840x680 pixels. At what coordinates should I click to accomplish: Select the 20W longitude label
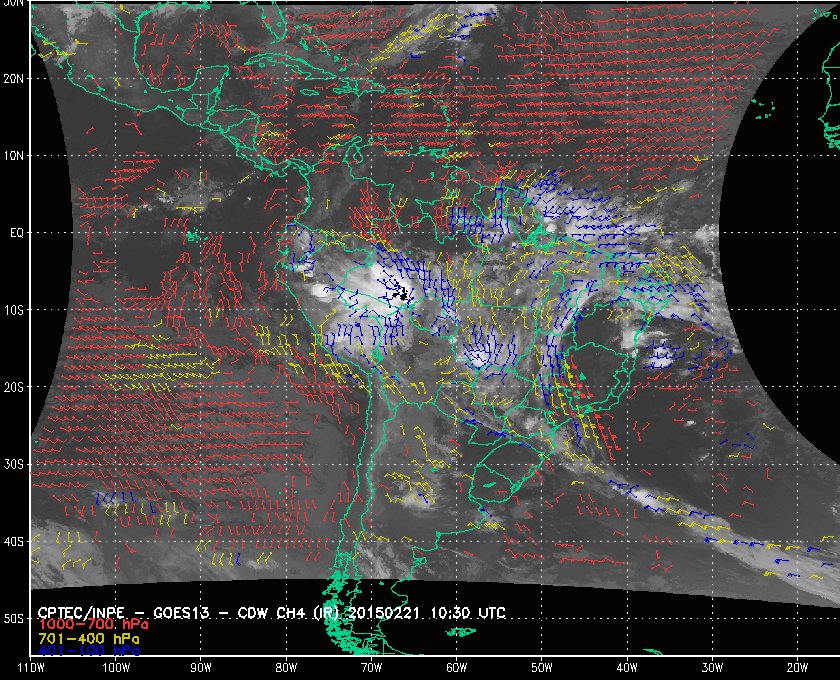coord(797,667)
